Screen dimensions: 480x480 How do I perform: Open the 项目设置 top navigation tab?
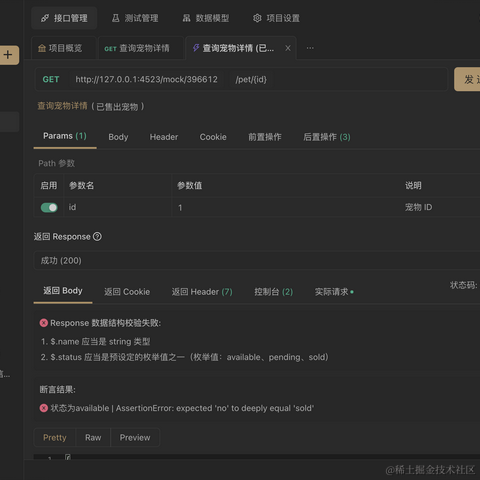click(276, 18)
